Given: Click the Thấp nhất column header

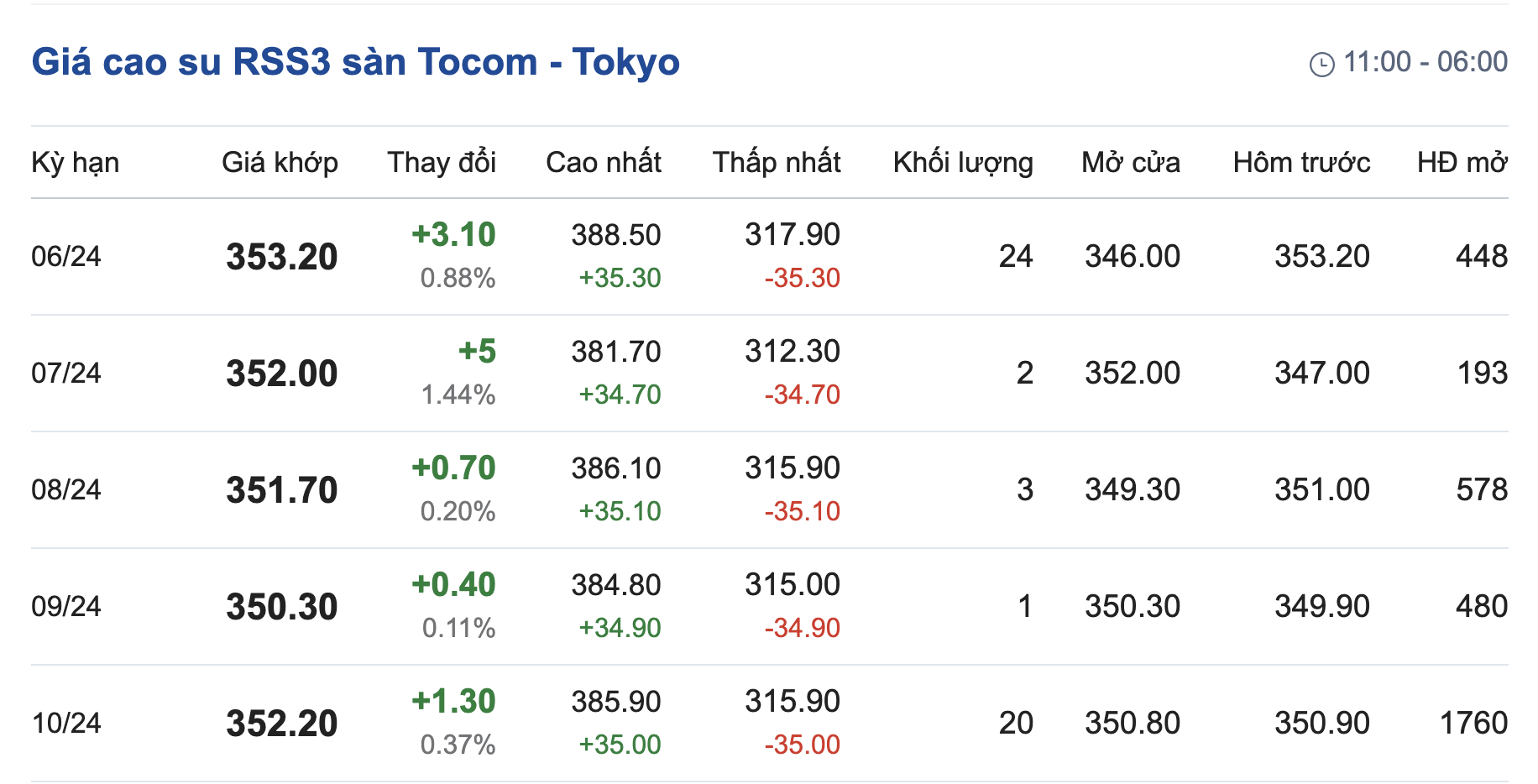Looking at the screenshot, I should (776, 162).
